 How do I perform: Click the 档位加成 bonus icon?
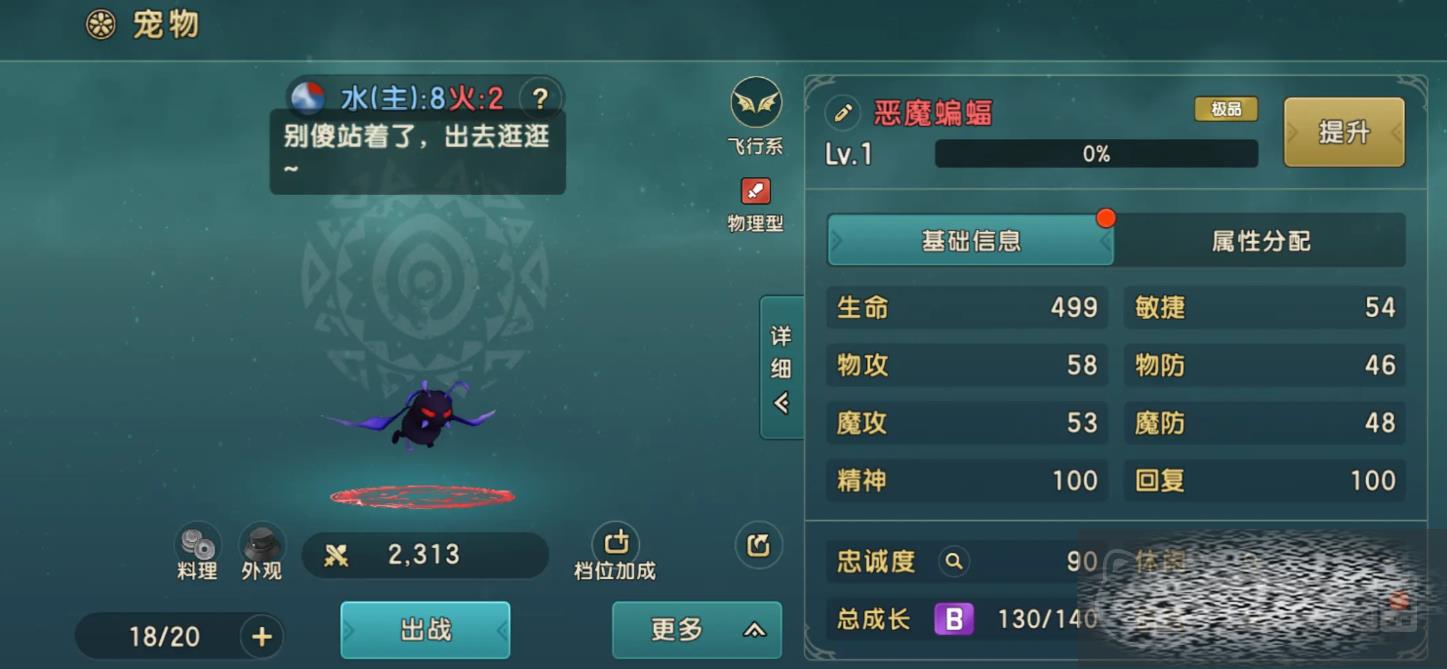point(616,543)
